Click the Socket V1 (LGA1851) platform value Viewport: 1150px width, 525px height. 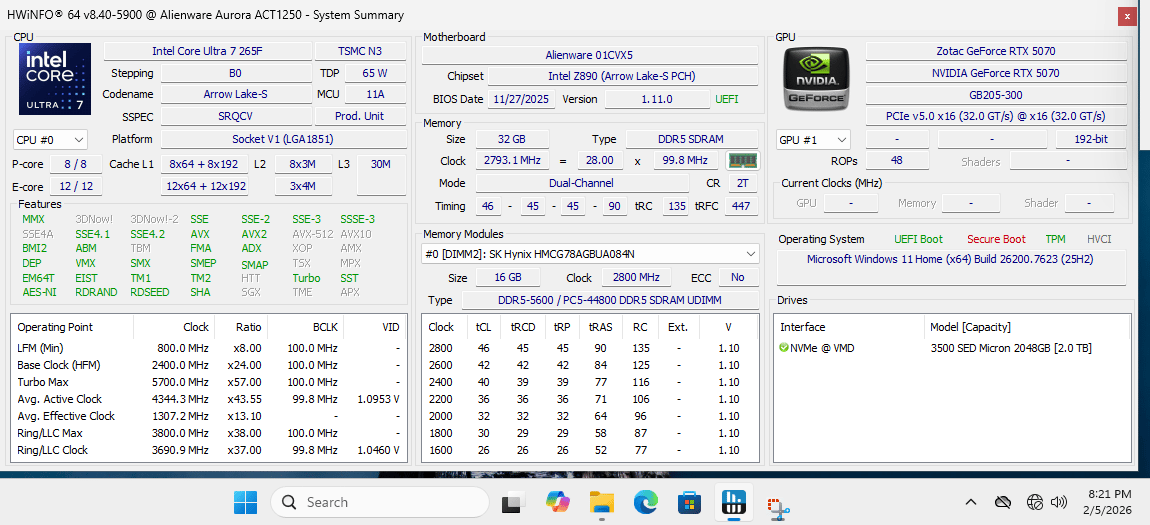click(284, 139)
